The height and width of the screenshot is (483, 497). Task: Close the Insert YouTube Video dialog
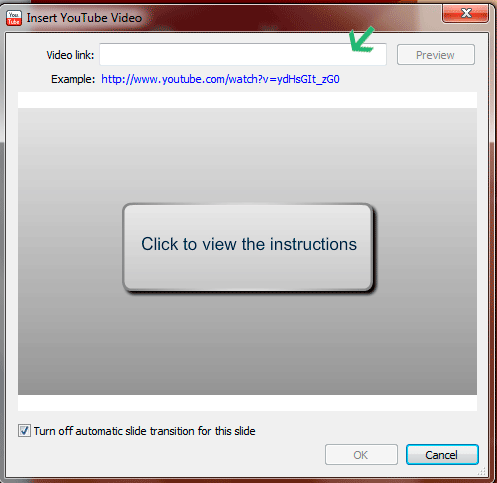point(466,13)
